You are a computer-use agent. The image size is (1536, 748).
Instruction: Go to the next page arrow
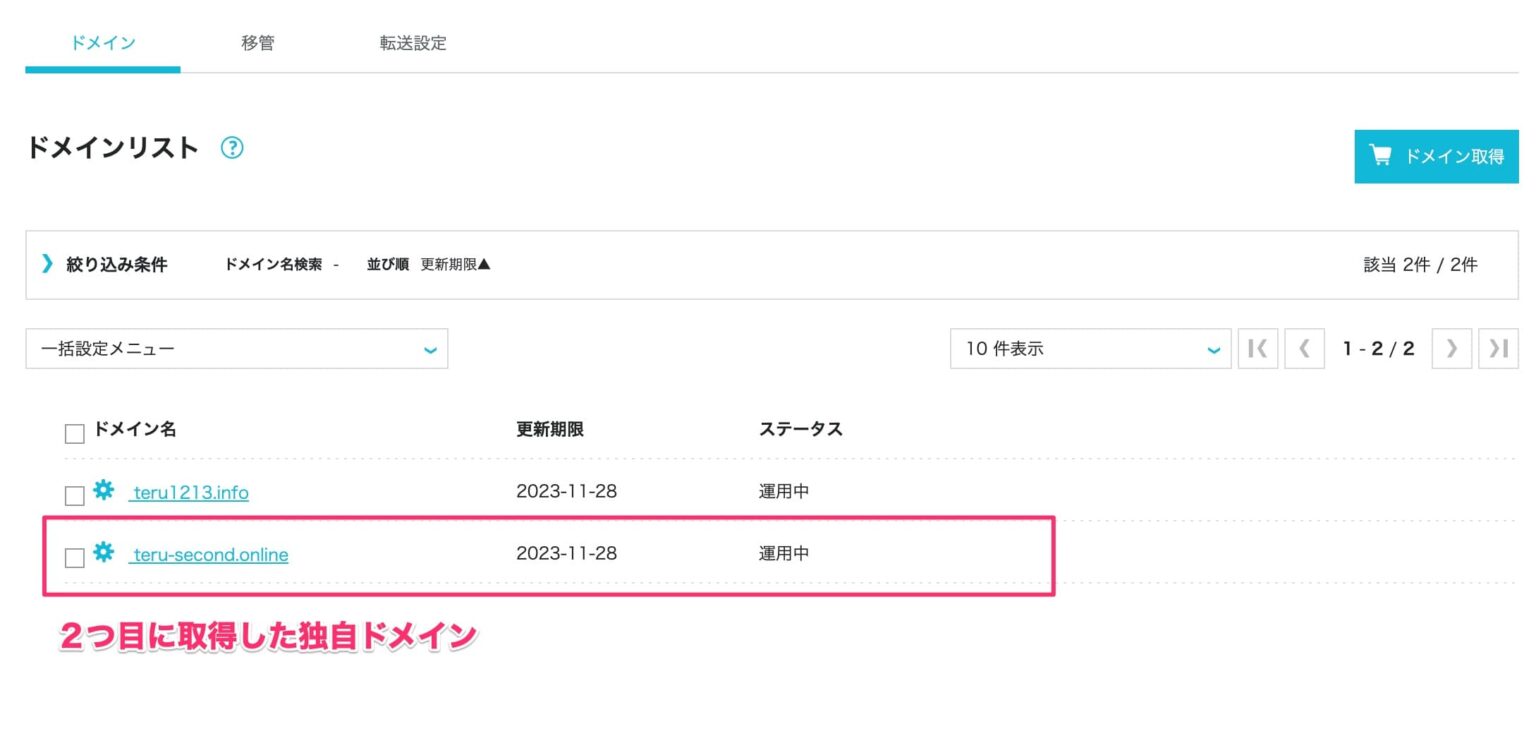coord(1451,348)
